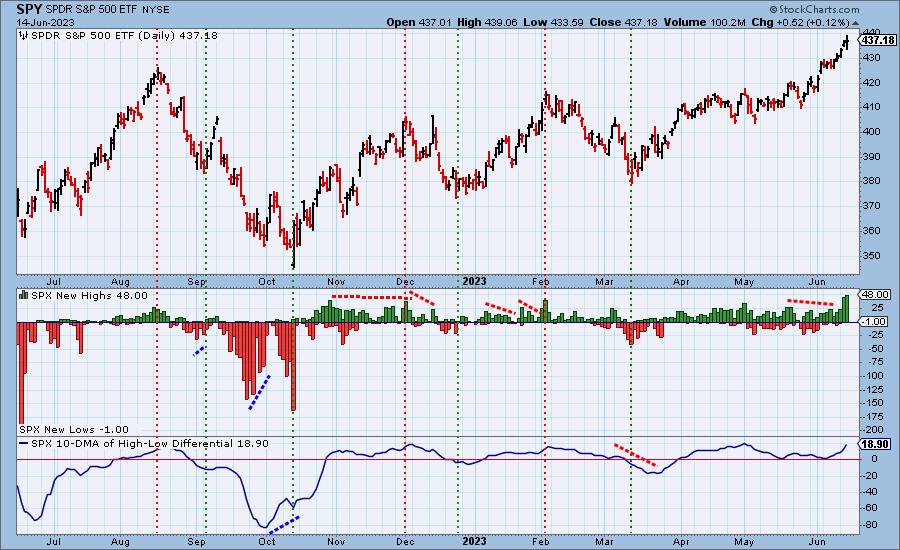This screenshot has height=550, width=900.
Task: Click the bold 2023 label under the price panel
Action: [474, 281]
